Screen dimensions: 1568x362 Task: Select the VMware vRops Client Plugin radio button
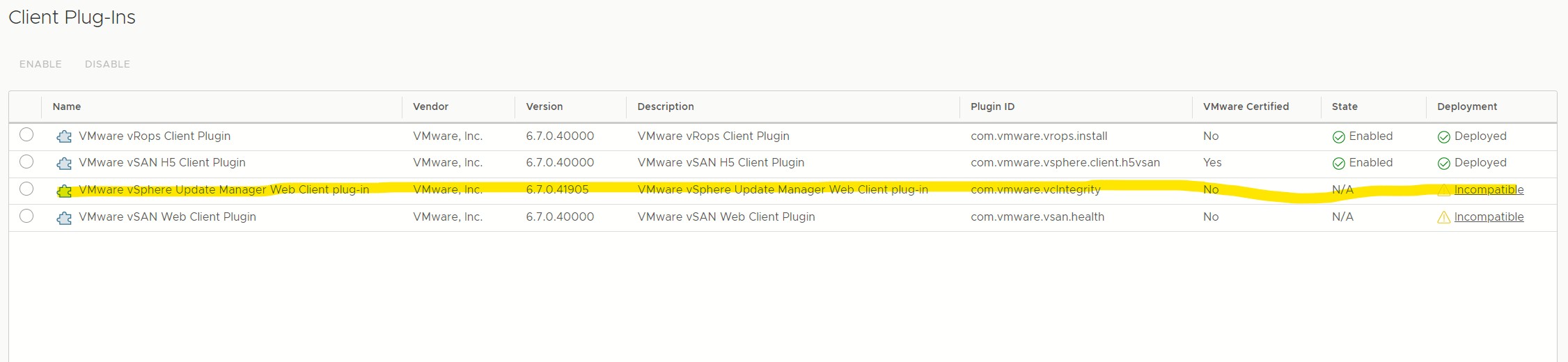[26, 135]
